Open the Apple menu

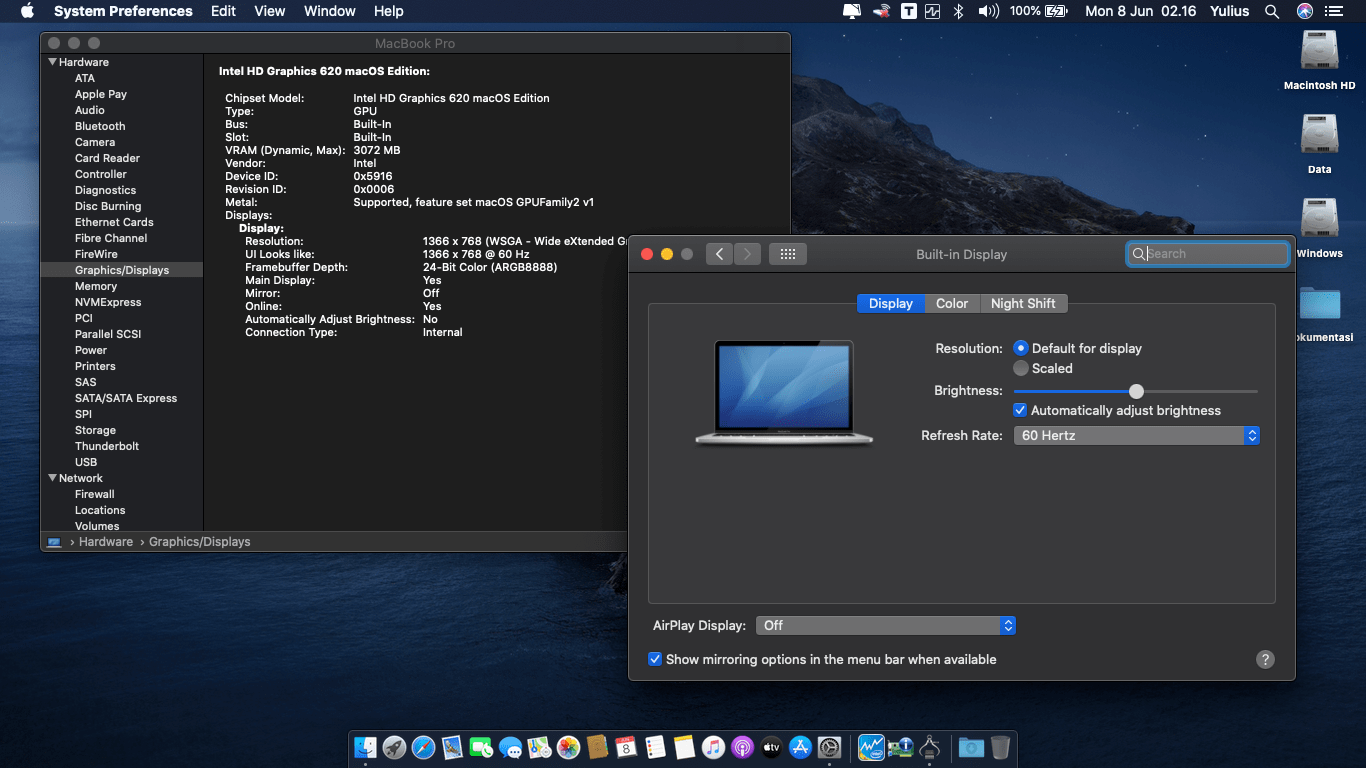click(27, 11)
